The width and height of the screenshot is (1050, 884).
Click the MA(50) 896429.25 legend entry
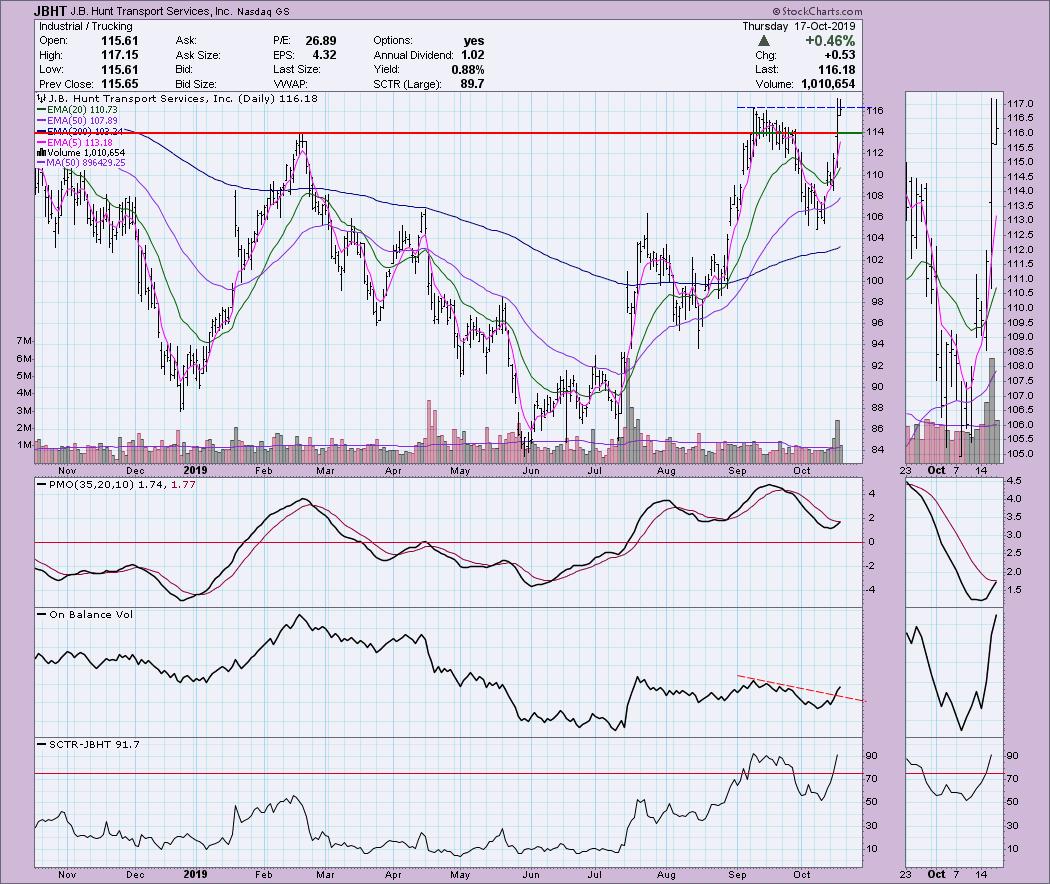(81, 163)
